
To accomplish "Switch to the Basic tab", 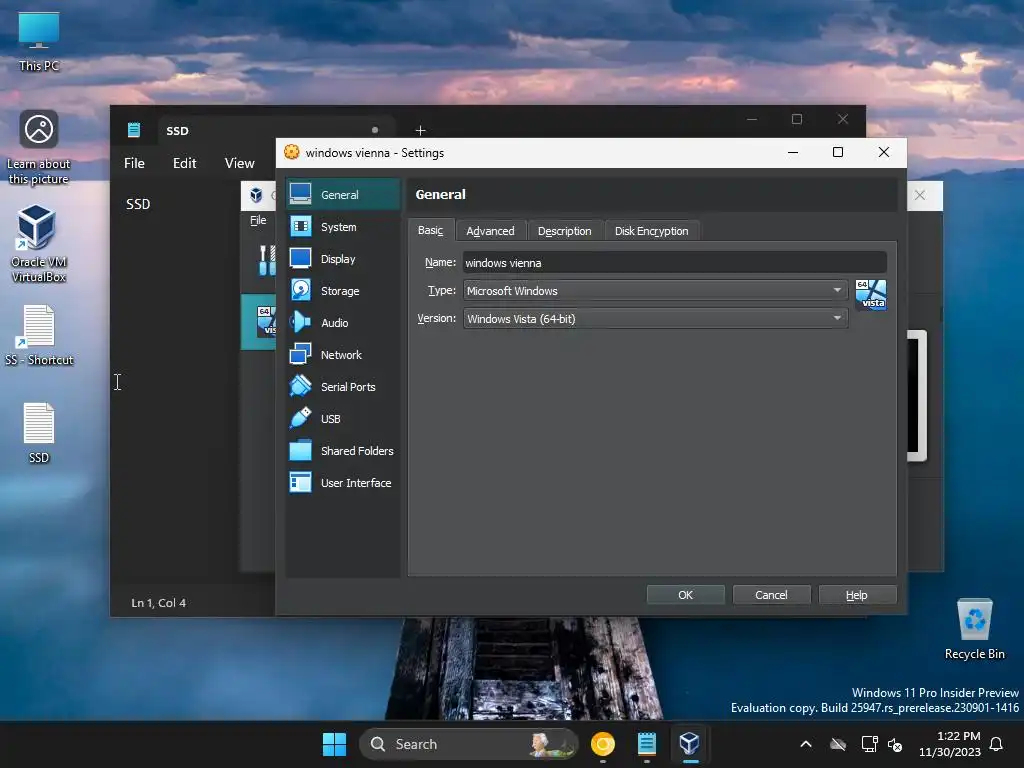I will point(430,230).
